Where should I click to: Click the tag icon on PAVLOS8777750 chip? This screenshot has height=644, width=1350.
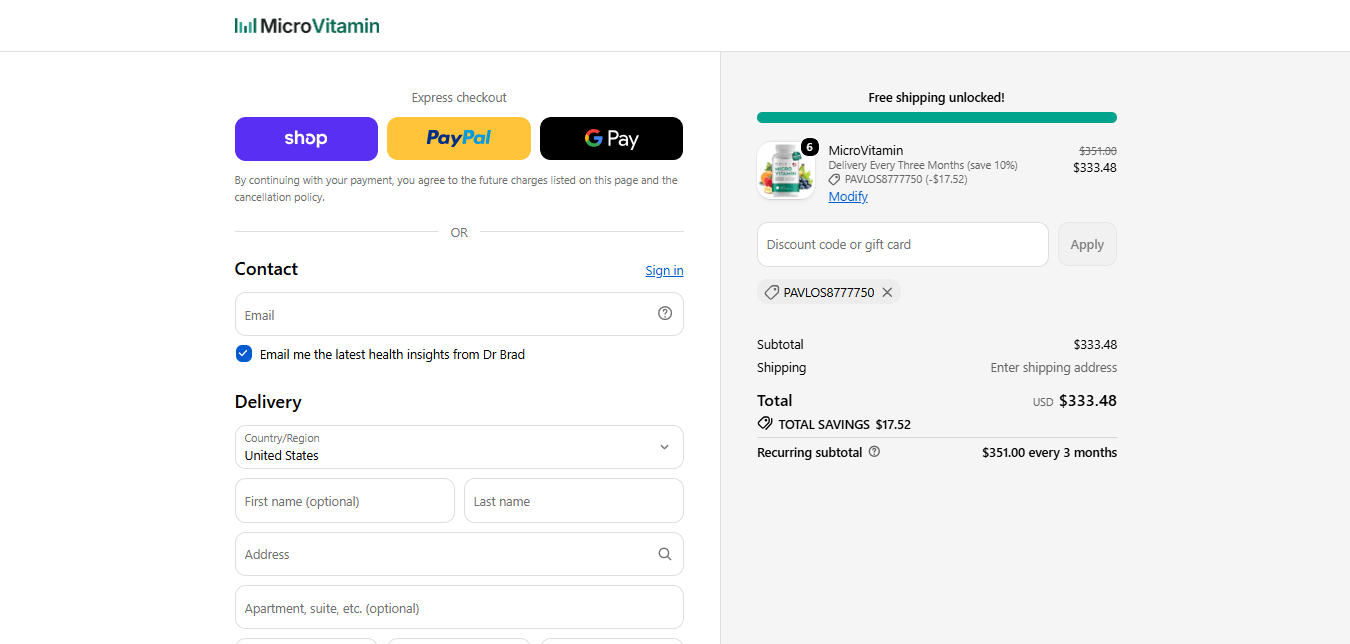771,292
